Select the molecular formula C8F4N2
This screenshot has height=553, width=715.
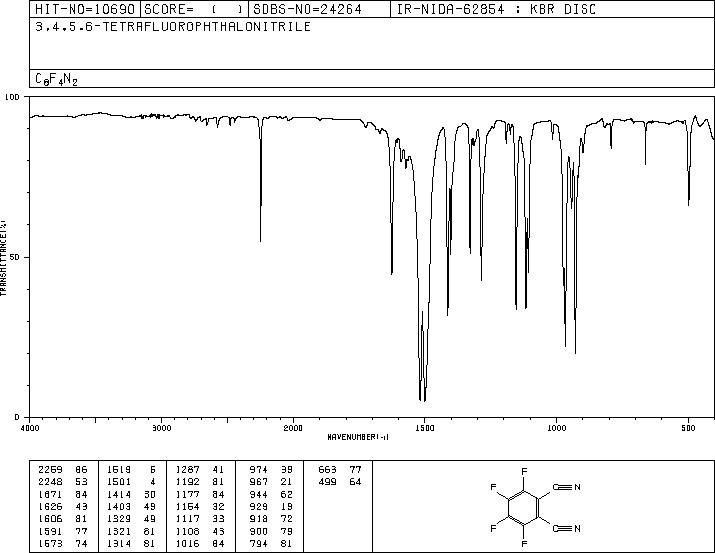pos(56,79)
